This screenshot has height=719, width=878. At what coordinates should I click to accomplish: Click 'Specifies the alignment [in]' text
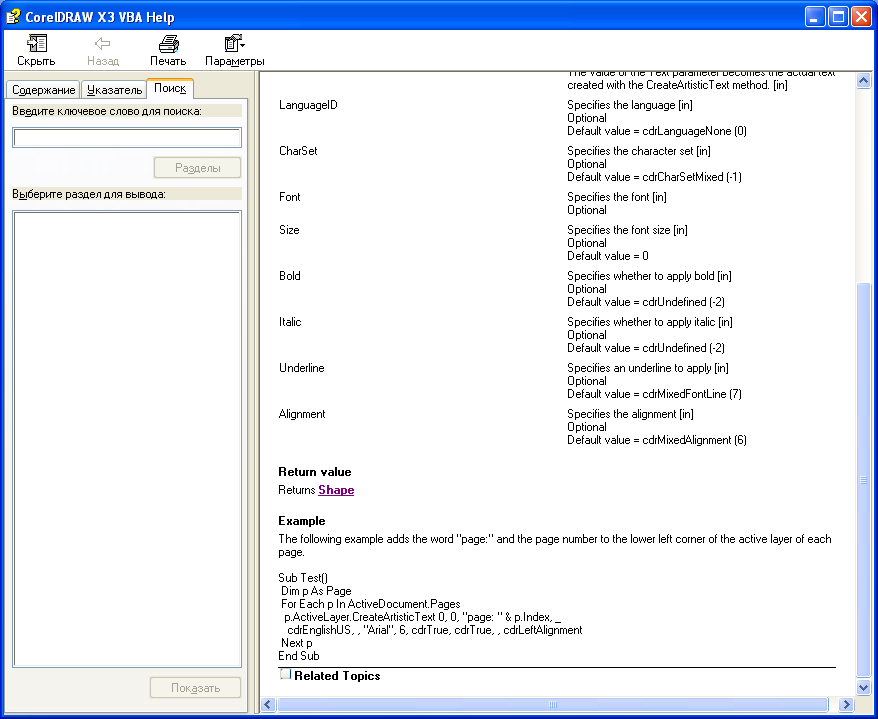click(x=631, y=414)
